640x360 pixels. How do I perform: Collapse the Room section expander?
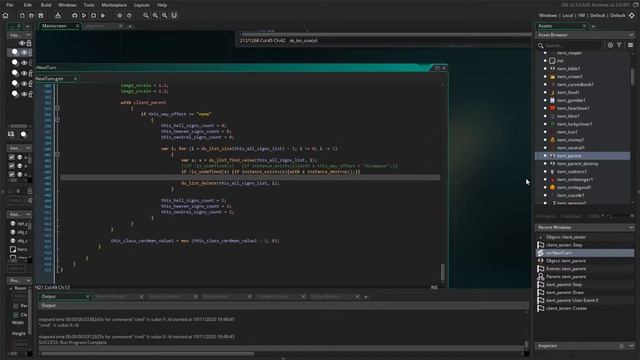tap(11, 288)
